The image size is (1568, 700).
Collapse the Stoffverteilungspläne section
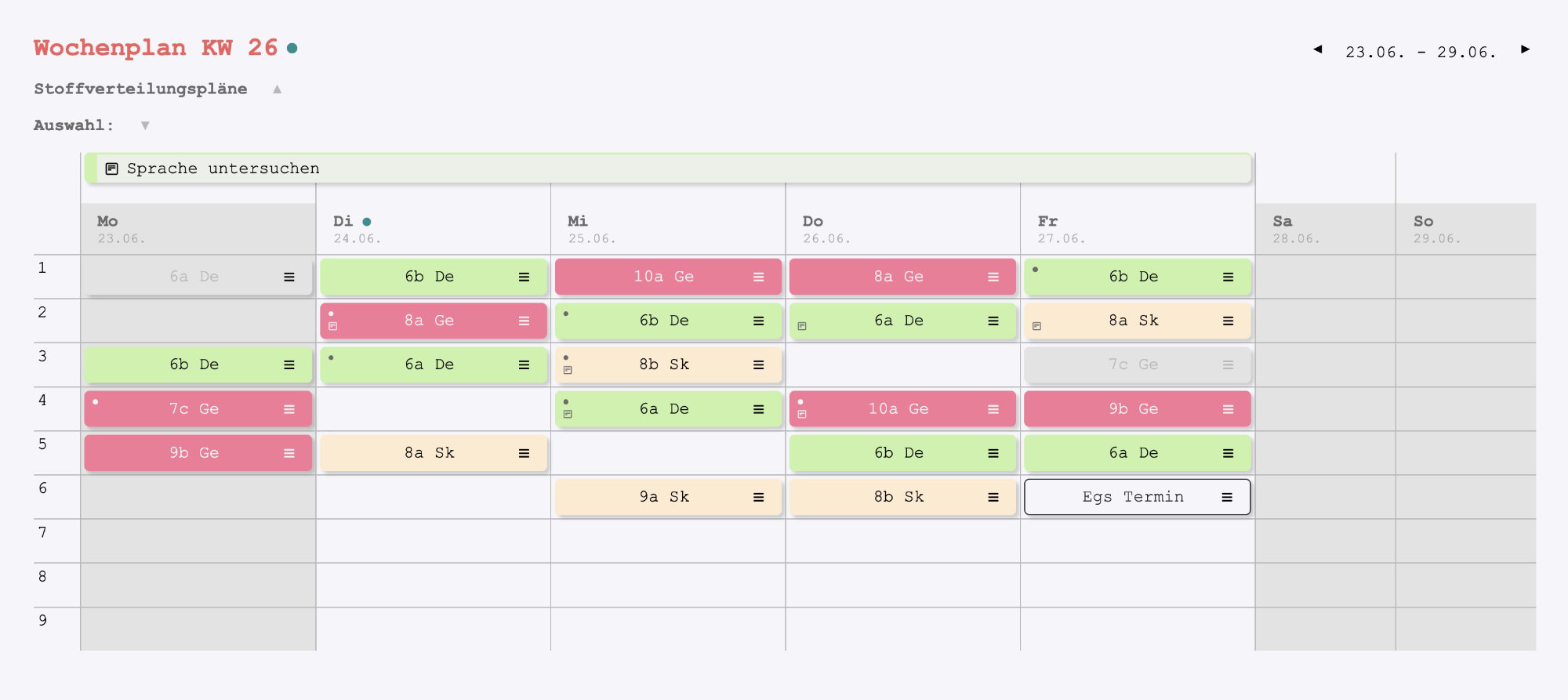click(x=277, y=89)
